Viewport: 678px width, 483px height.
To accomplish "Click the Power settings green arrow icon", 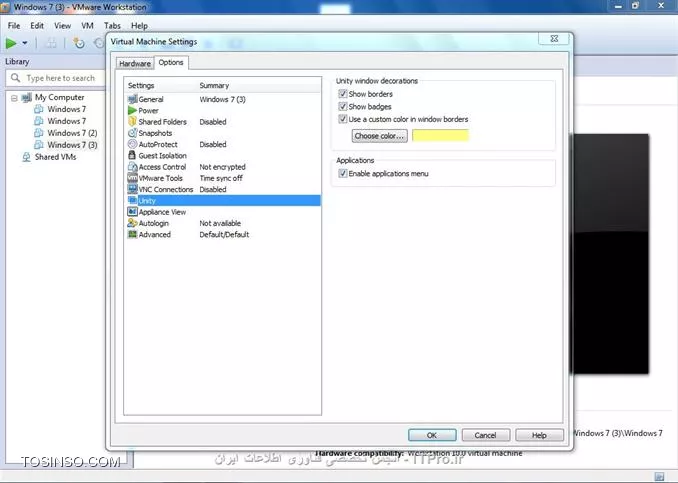I will [132, 110].
